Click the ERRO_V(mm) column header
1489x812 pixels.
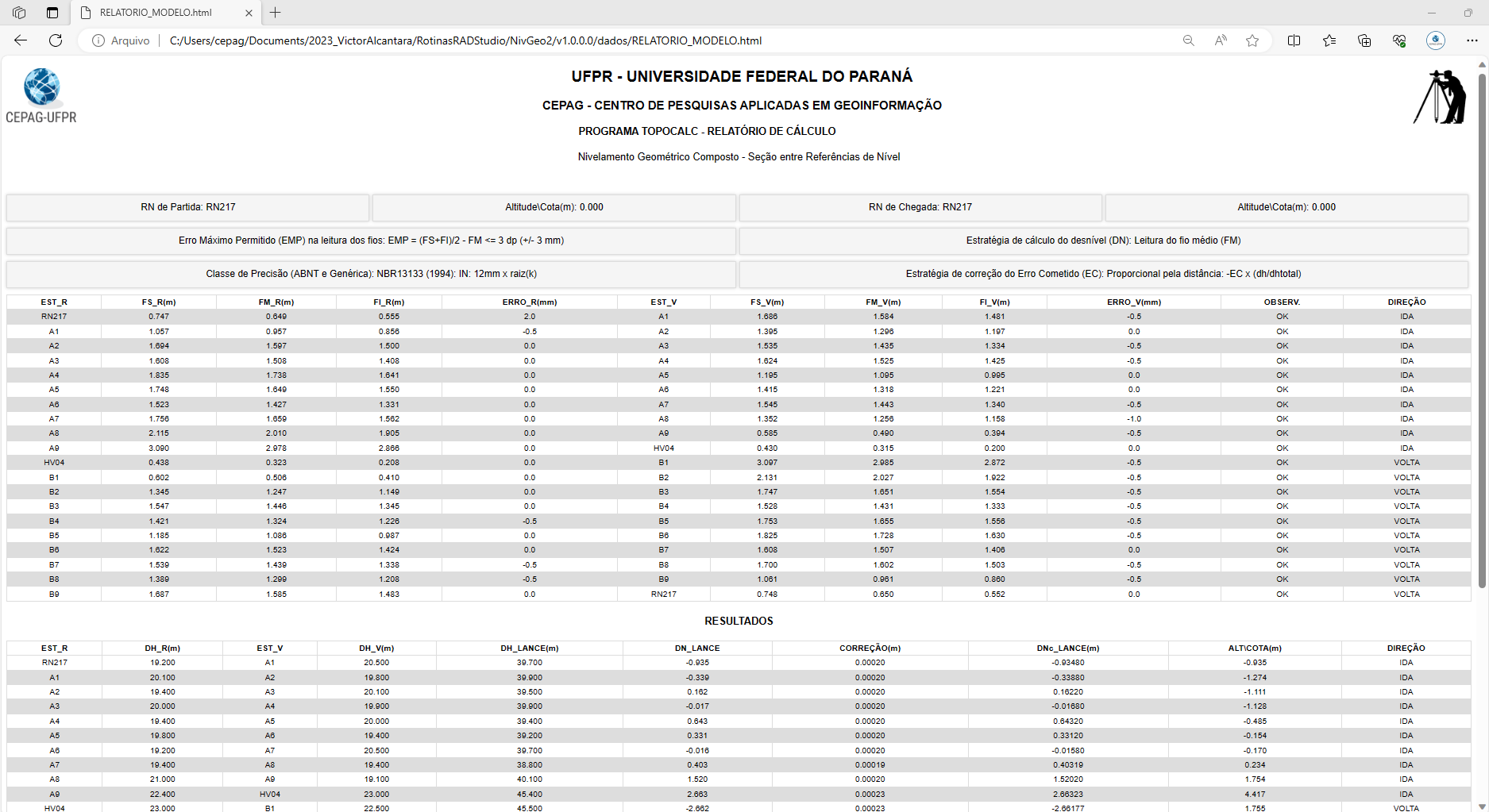coord(1134,302)
